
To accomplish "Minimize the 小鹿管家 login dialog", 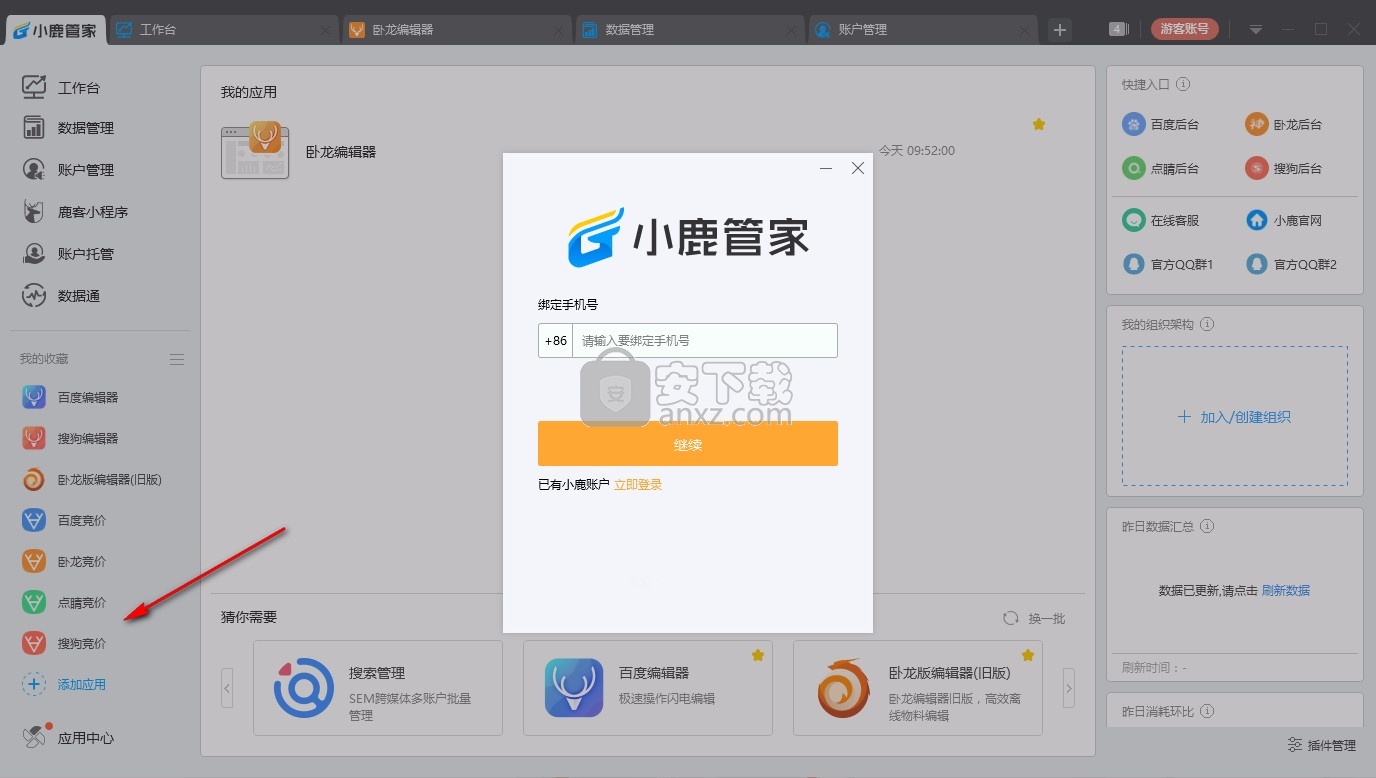I will (x=826, y=168).
